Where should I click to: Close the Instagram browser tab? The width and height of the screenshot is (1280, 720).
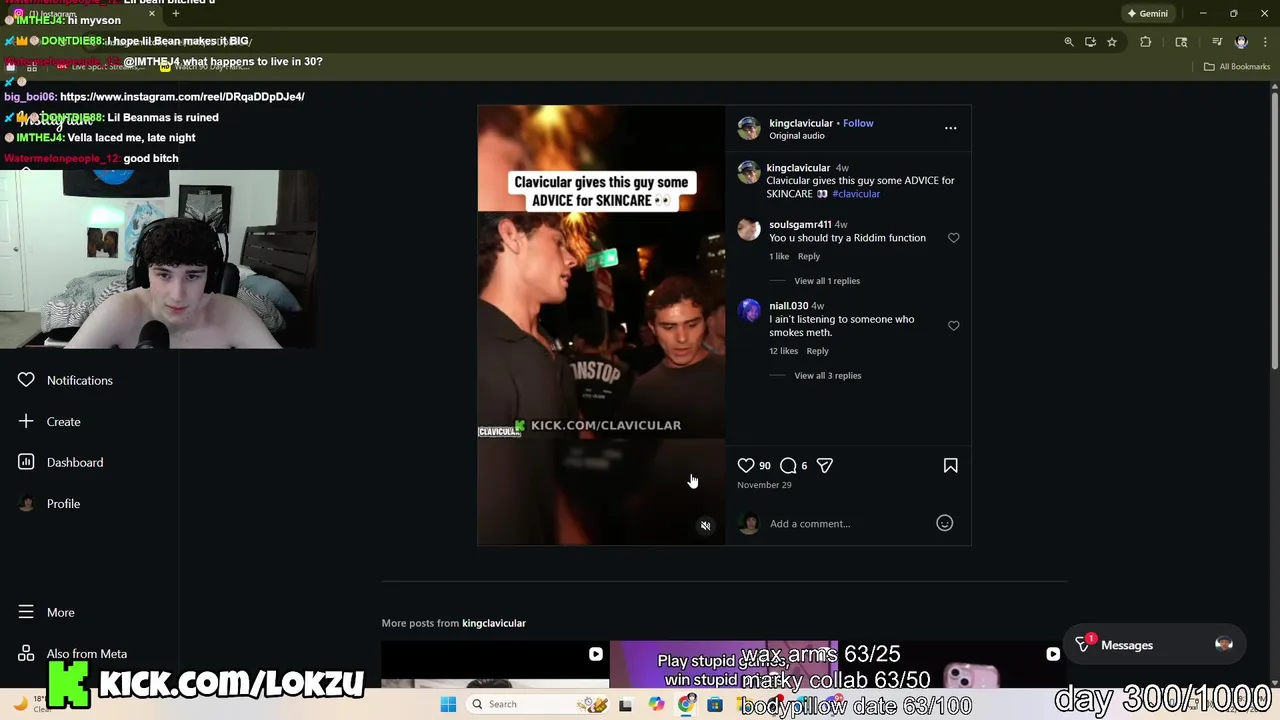pyautogui.click(x=152, y=14)
